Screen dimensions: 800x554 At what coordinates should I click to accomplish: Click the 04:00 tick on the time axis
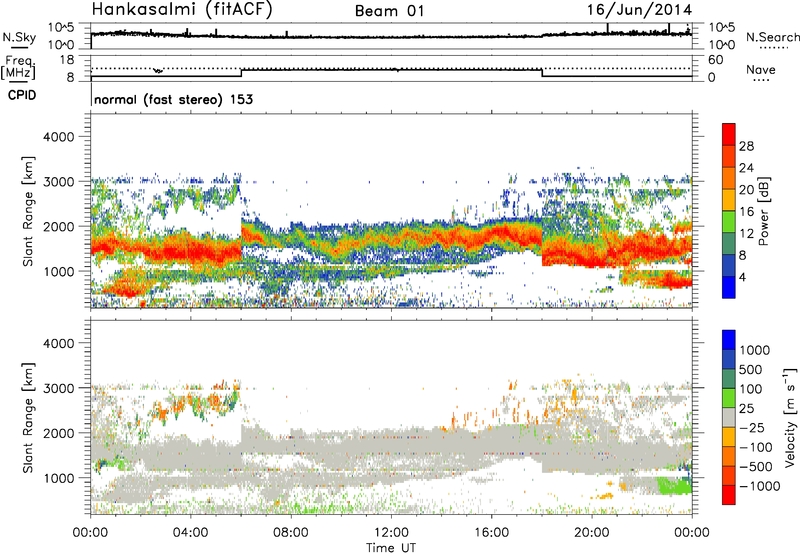pos(190,531)
